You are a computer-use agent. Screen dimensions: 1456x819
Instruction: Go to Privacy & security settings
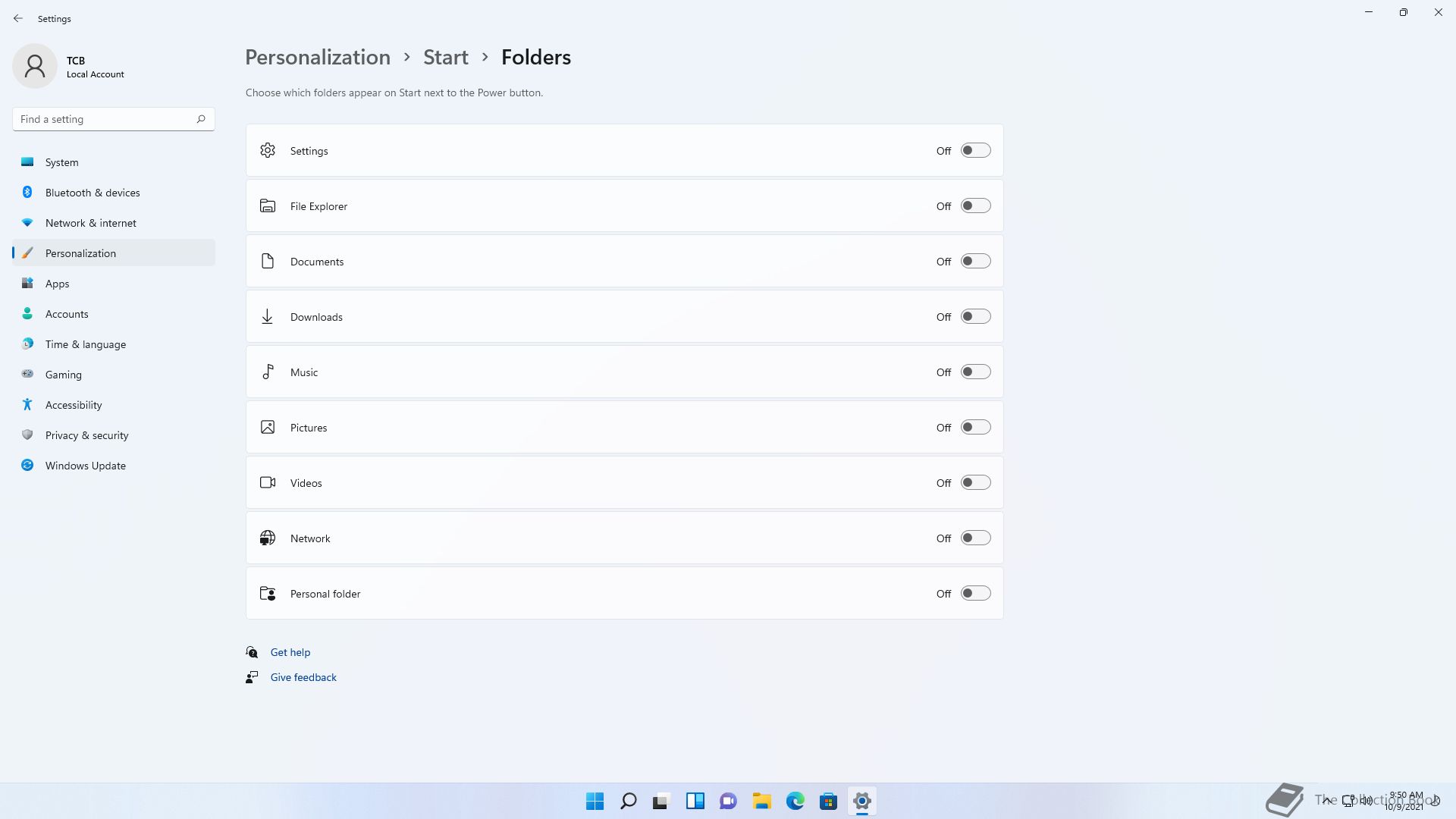(86, 435)
